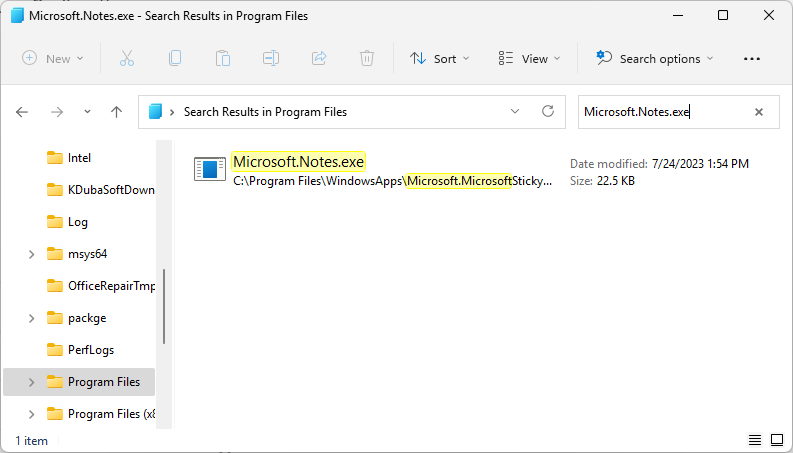Clear the search box with X
793x453 pixels.
759,112
